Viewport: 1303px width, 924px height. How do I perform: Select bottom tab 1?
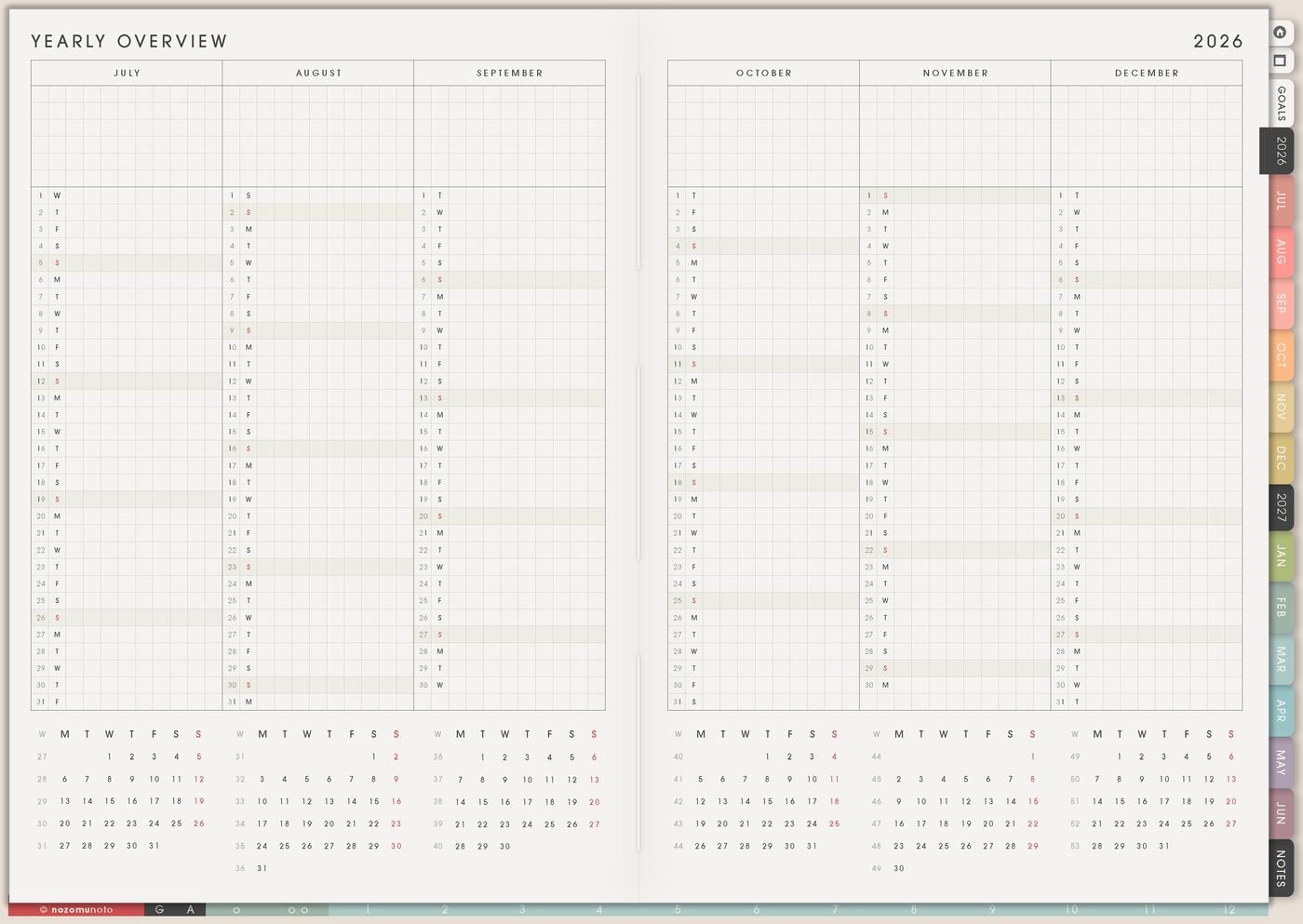[368, 909]
